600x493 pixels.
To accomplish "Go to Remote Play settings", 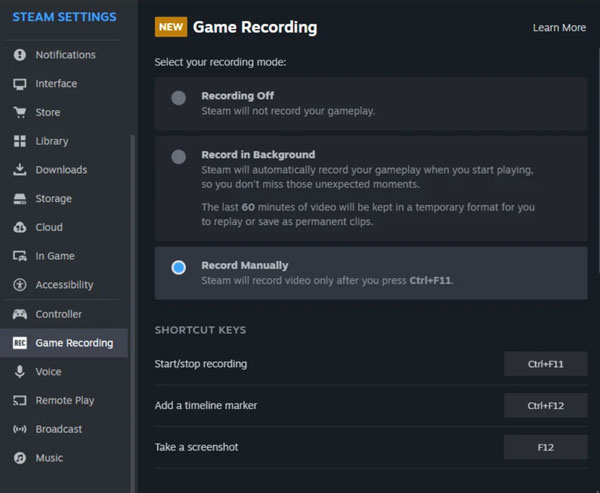I will click(64, 400).
